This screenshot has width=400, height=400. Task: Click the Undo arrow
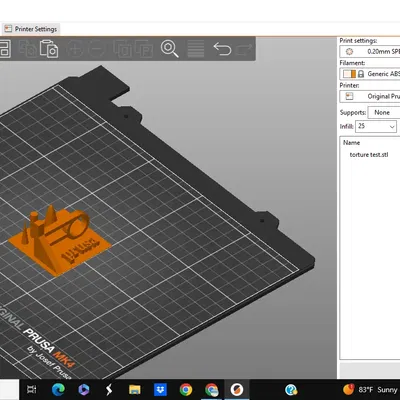222,49
